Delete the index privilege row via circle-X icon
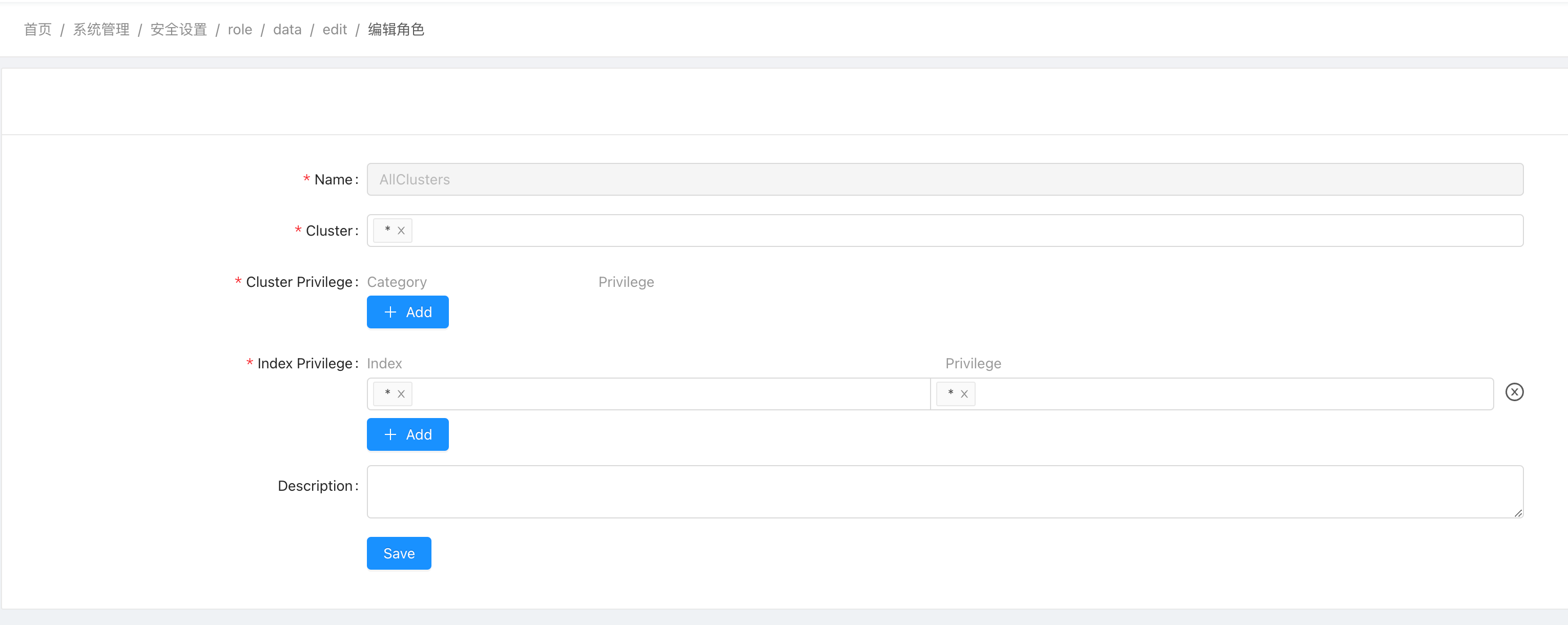This screenshot has width=1568, height=625. click(1514, 392)
